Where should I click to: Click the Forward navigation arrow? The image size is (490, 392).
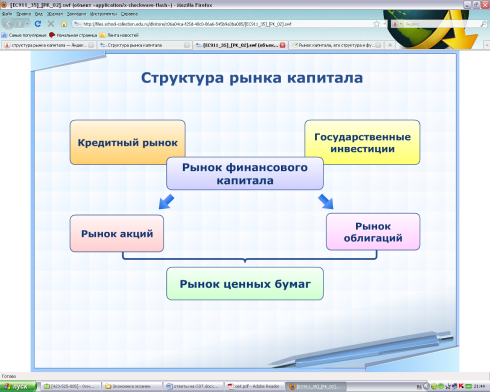(x=20, y=24)
